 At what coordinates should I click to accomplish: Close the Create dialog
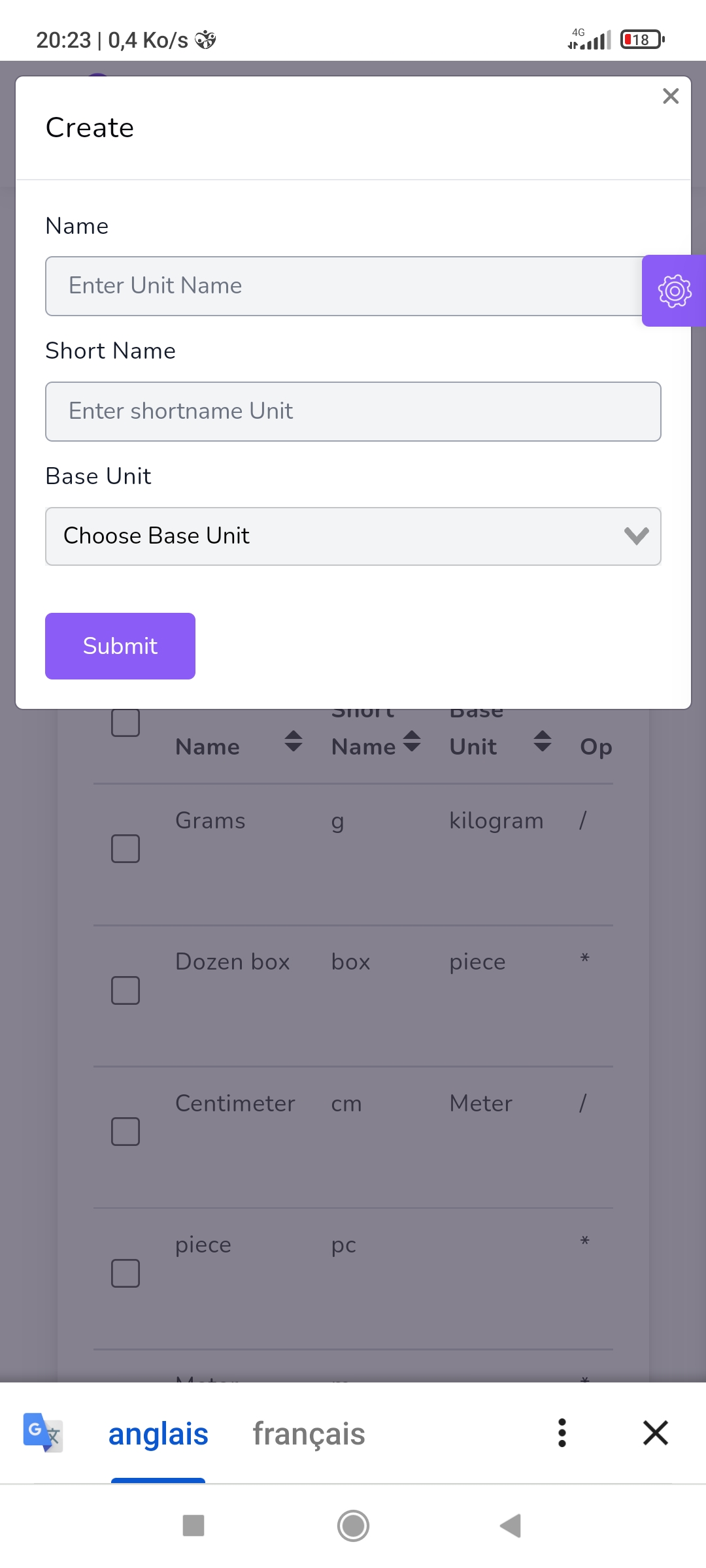[x=671, y=96]
